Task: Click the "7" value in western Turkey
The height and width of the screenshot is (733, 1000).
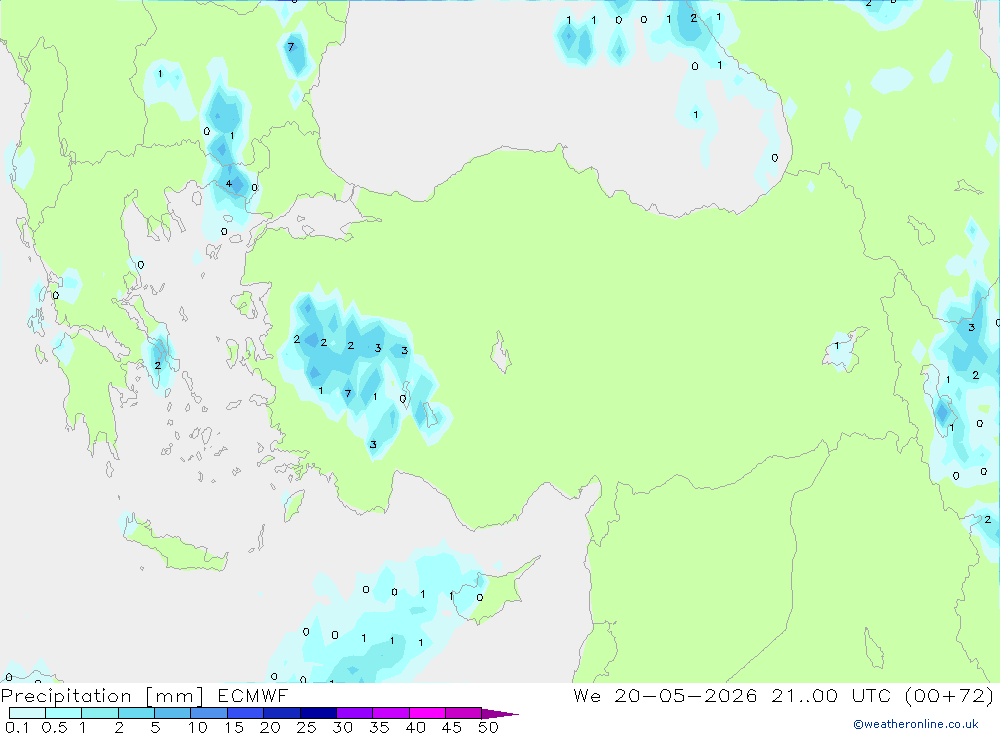Action: 348,393
